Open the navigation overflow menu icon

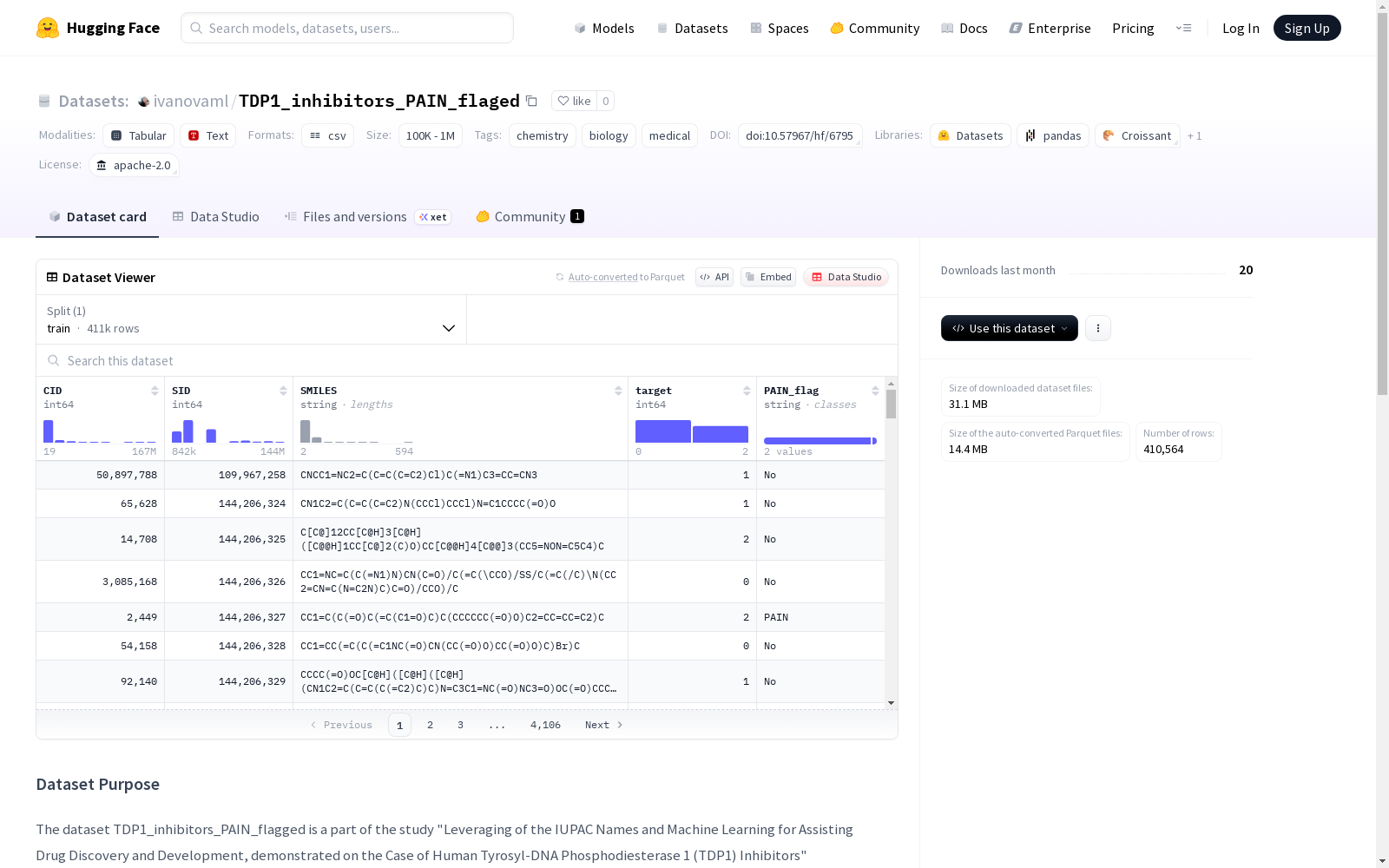(1183, 28)
